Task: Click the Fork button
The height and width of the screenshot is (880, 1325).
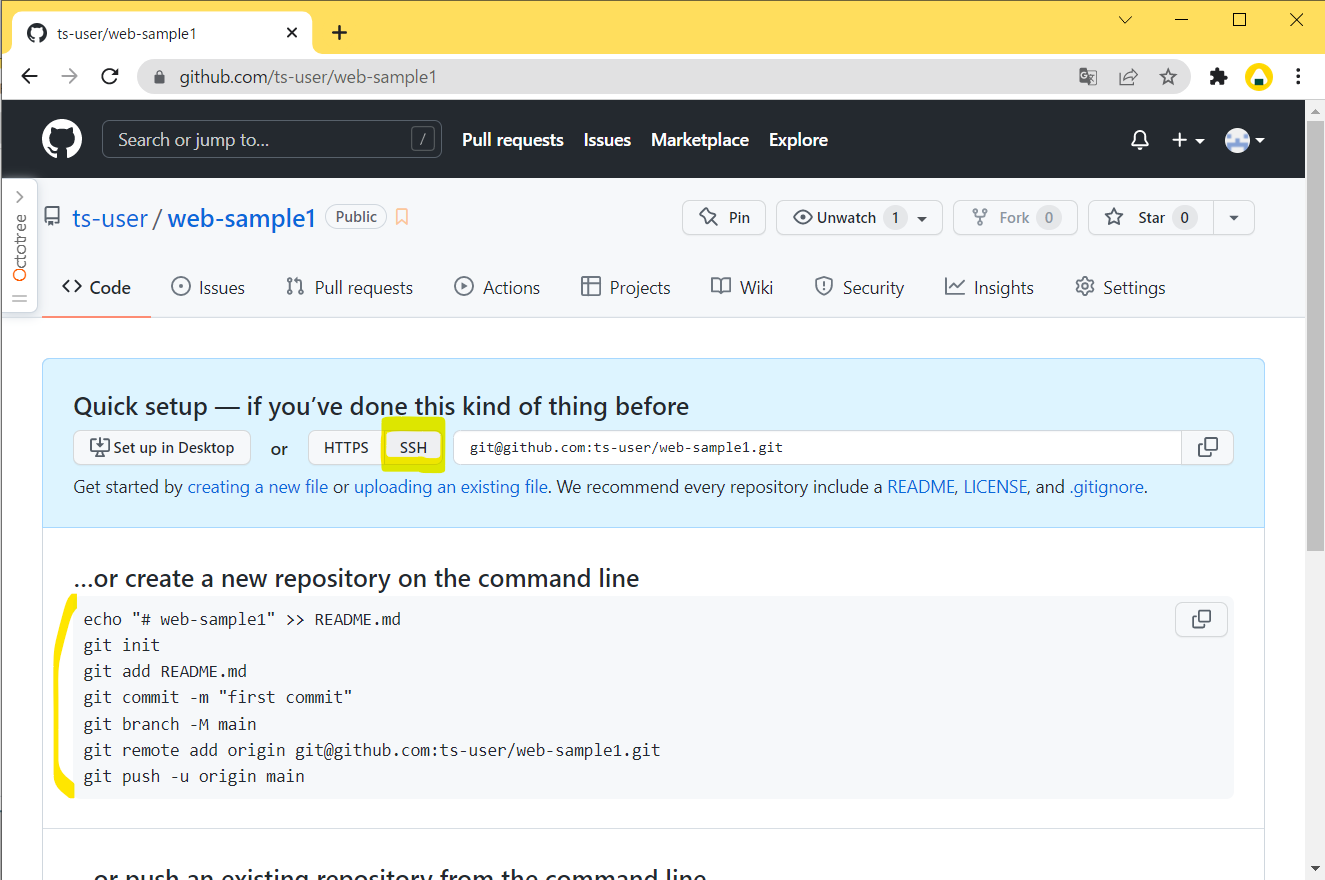Action: (x=1015, y=218)
